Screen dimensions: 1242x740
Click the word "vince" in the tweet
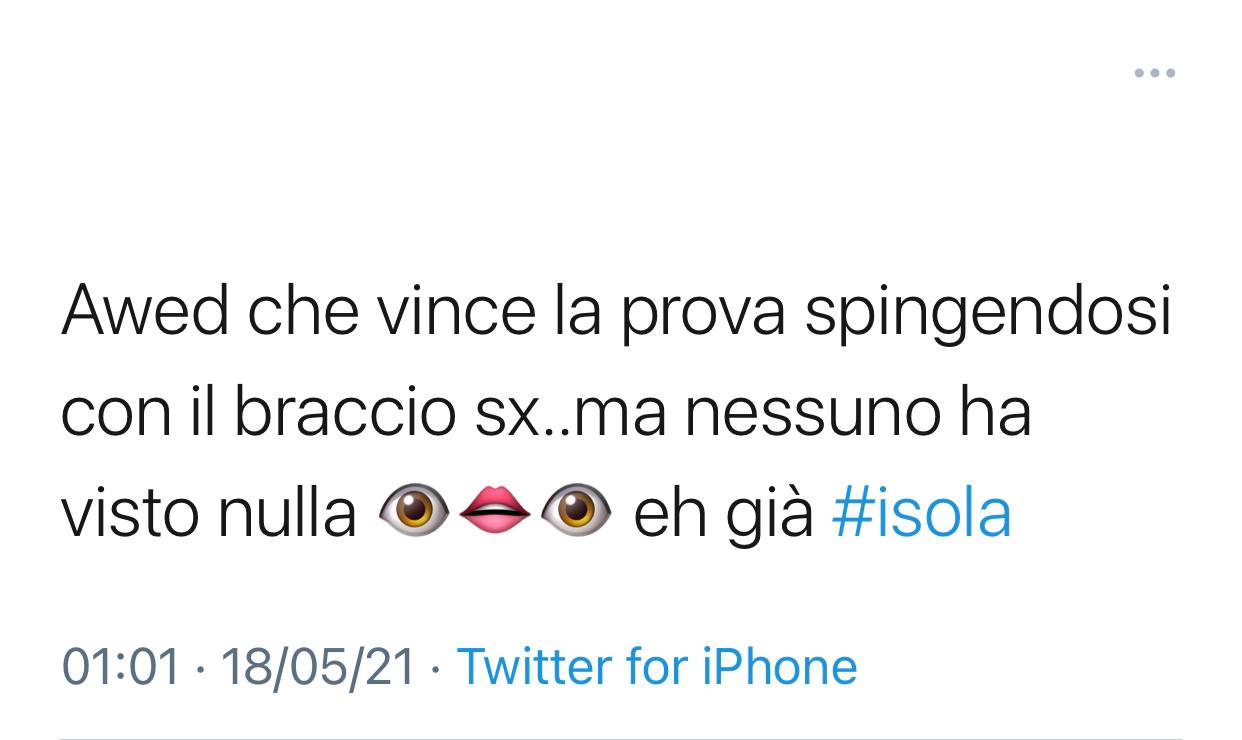(456, 311)
